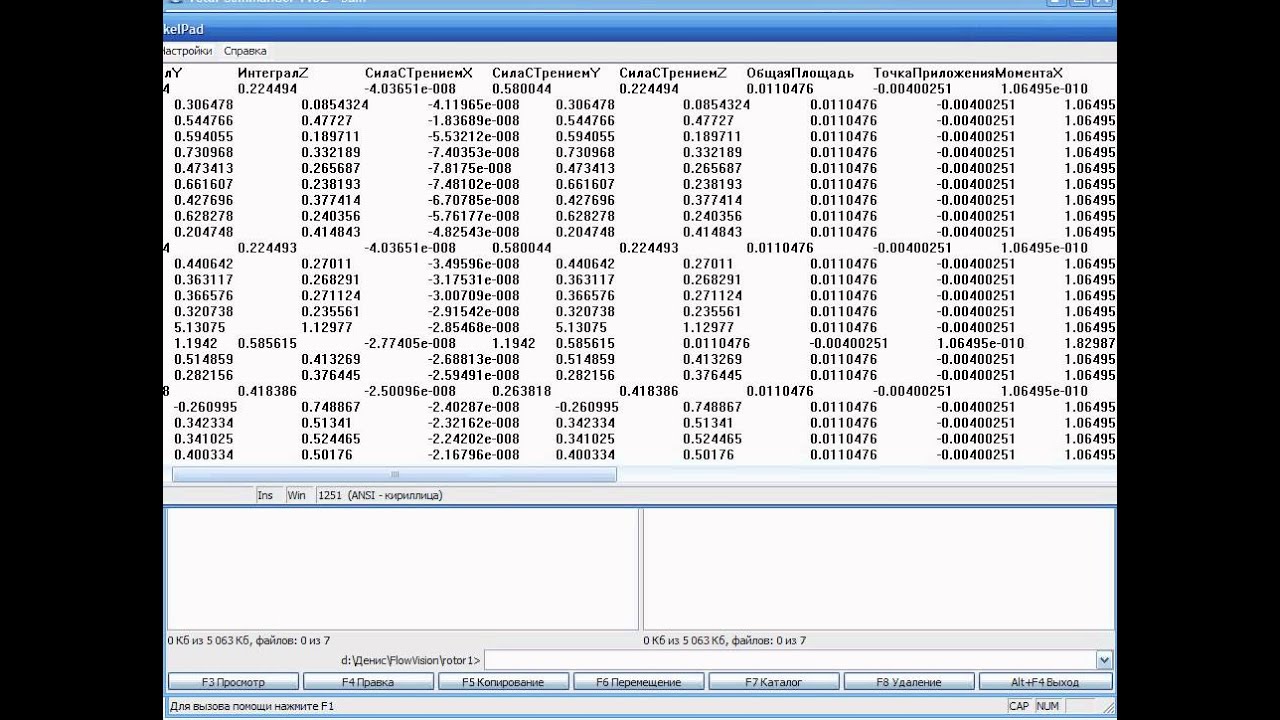This screenshot has width=1280, height=720.
Task: Click the value -2.91542e-008
Action: (474, 313)
